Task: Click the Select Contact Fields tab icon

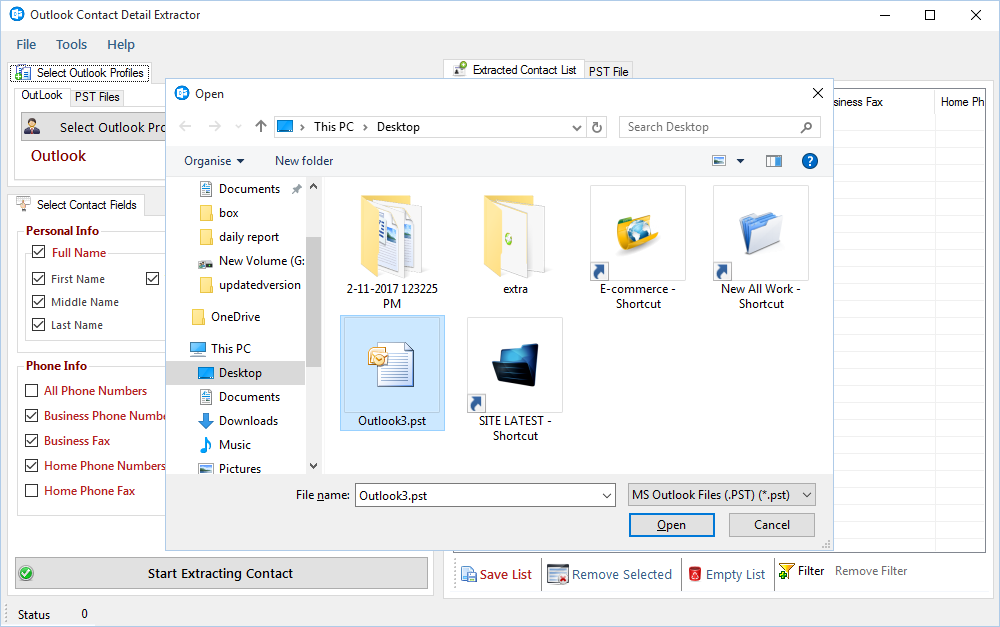Action: tap(23, 204)
